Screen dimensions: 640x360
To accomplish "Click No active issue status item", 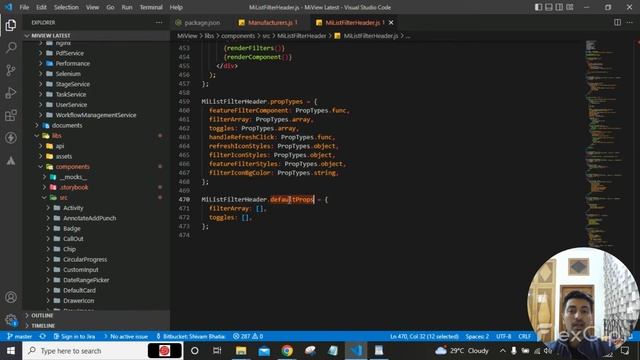I will (126, 336).
